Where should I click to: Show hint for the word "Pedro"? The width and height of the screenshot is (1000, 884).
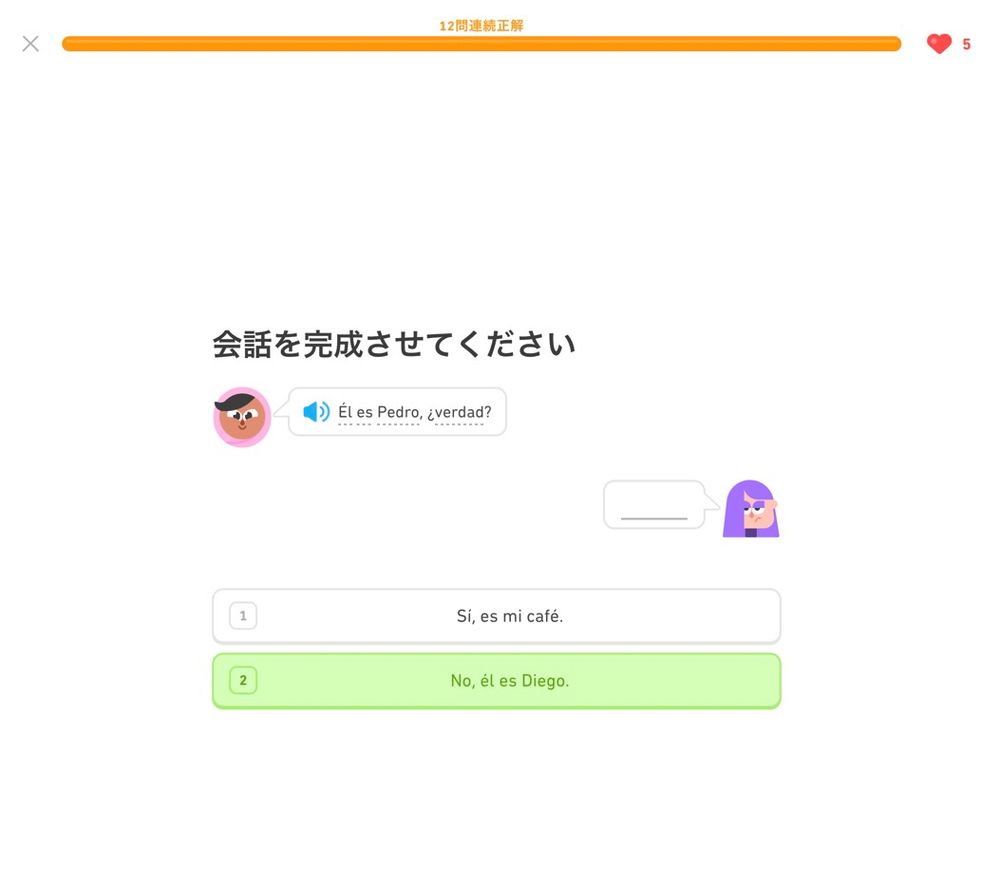tap(399, 412)
